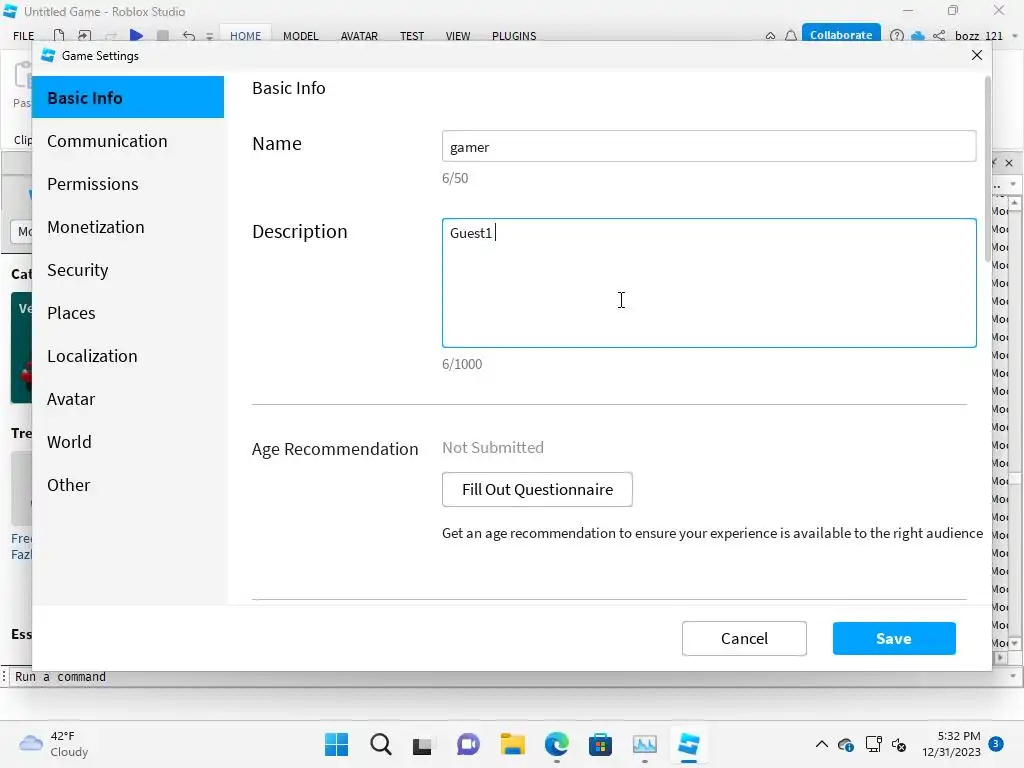1024x768 pixels.
Task: Open the Monetization settings section
Action: [128, 227]
